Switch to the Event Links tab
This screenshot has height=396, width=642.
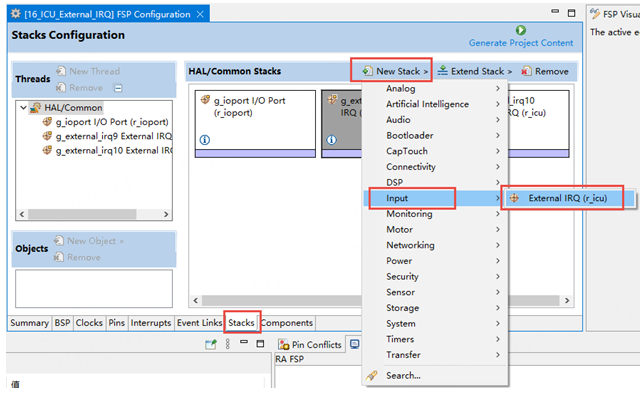(199, 323)
